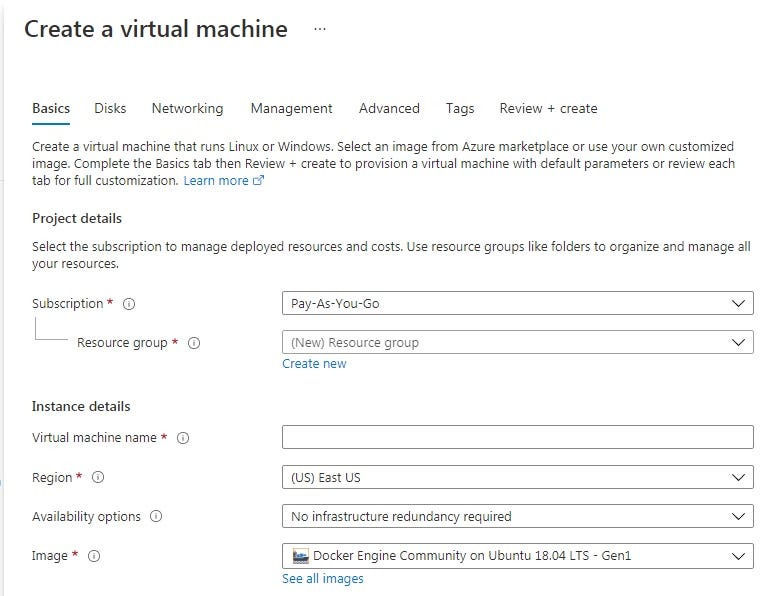Open the ellipsis menu beside the page title
The image size is (769, 596).
coord(320,29)
